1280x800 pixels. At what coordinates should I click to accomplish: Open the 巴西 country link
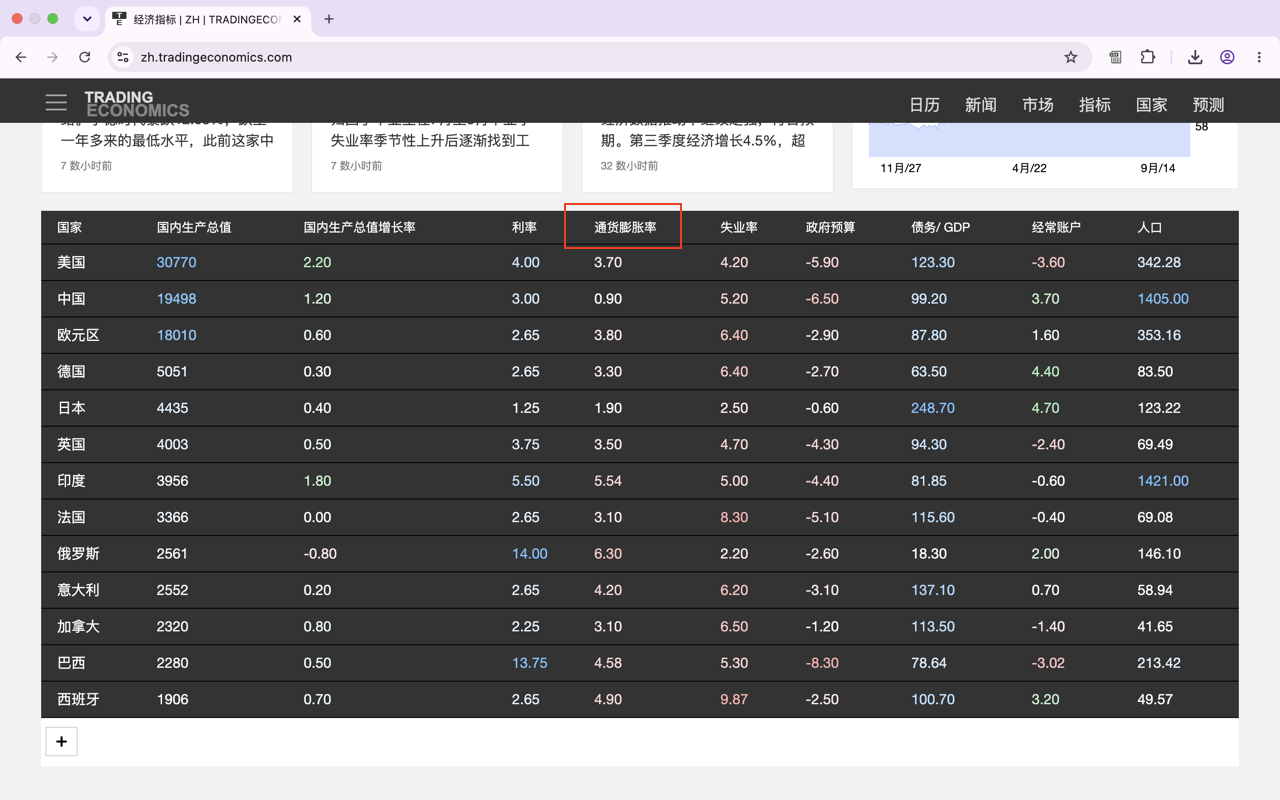tap(71, 663)
